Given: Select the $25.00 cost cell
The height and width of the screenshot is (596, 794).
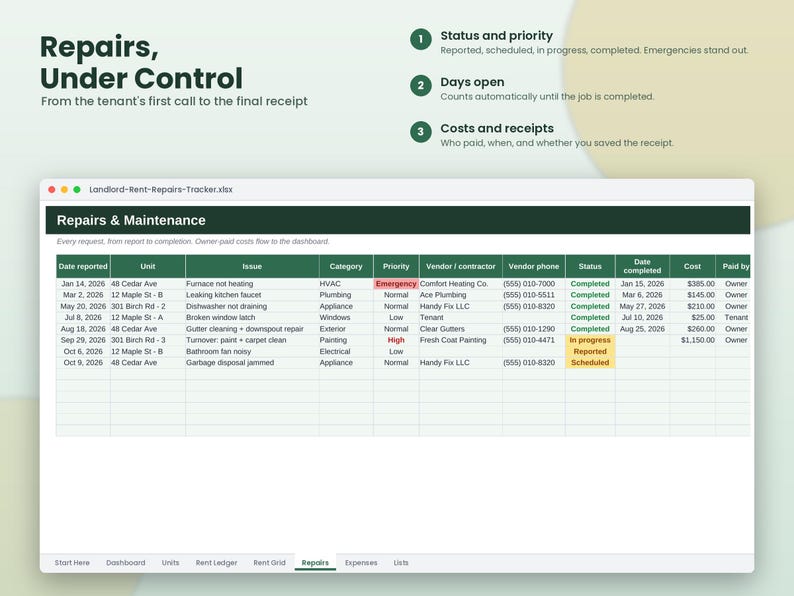Looking at the screenshot, I should [692, 317].
